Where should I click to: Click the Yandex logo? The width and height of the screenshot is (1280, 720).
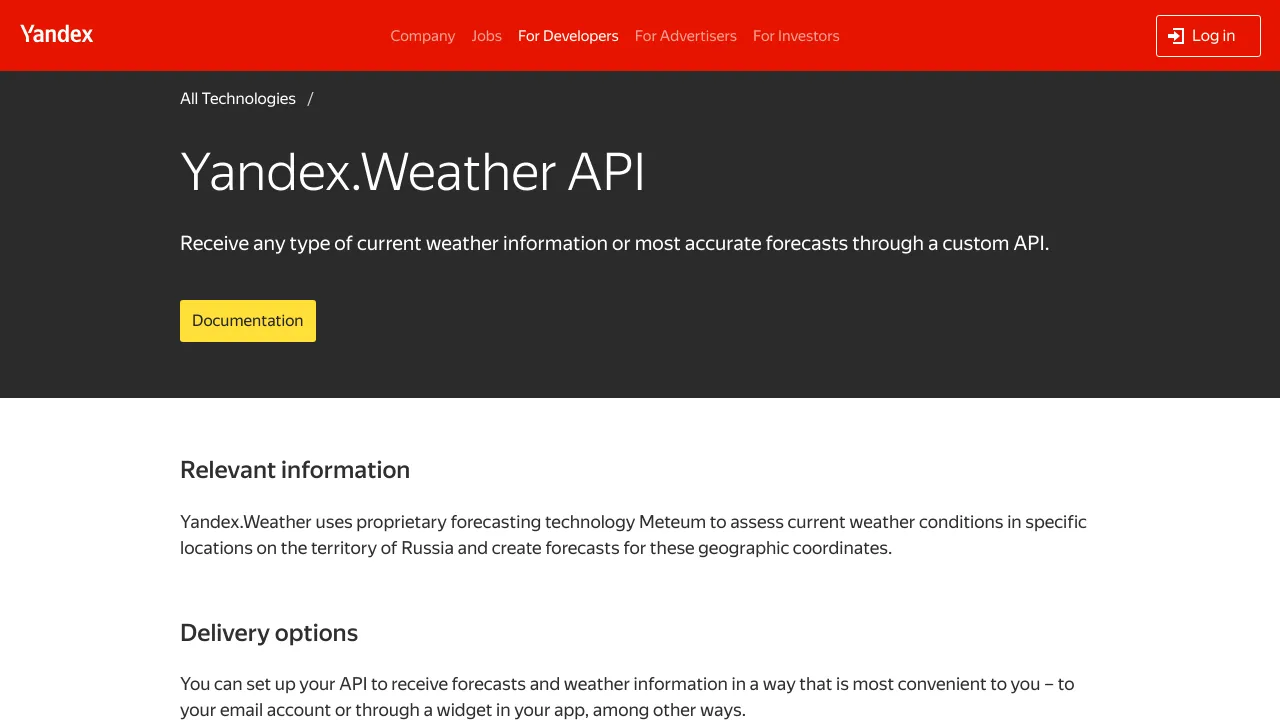point(57,34)
